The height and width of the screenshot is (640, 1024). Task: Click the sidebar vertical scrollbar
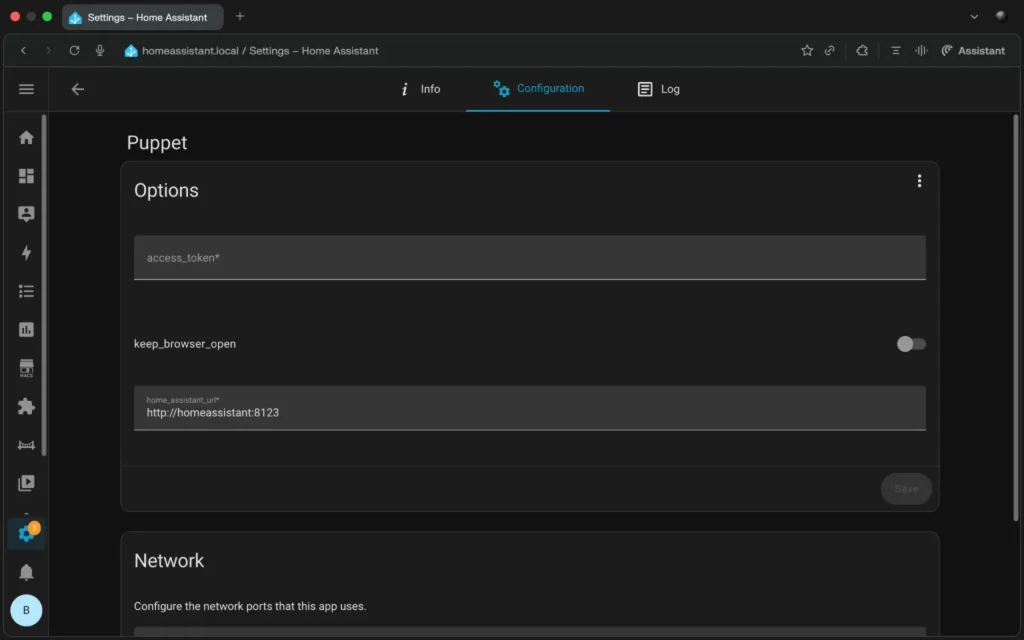(x=44, y=285)
